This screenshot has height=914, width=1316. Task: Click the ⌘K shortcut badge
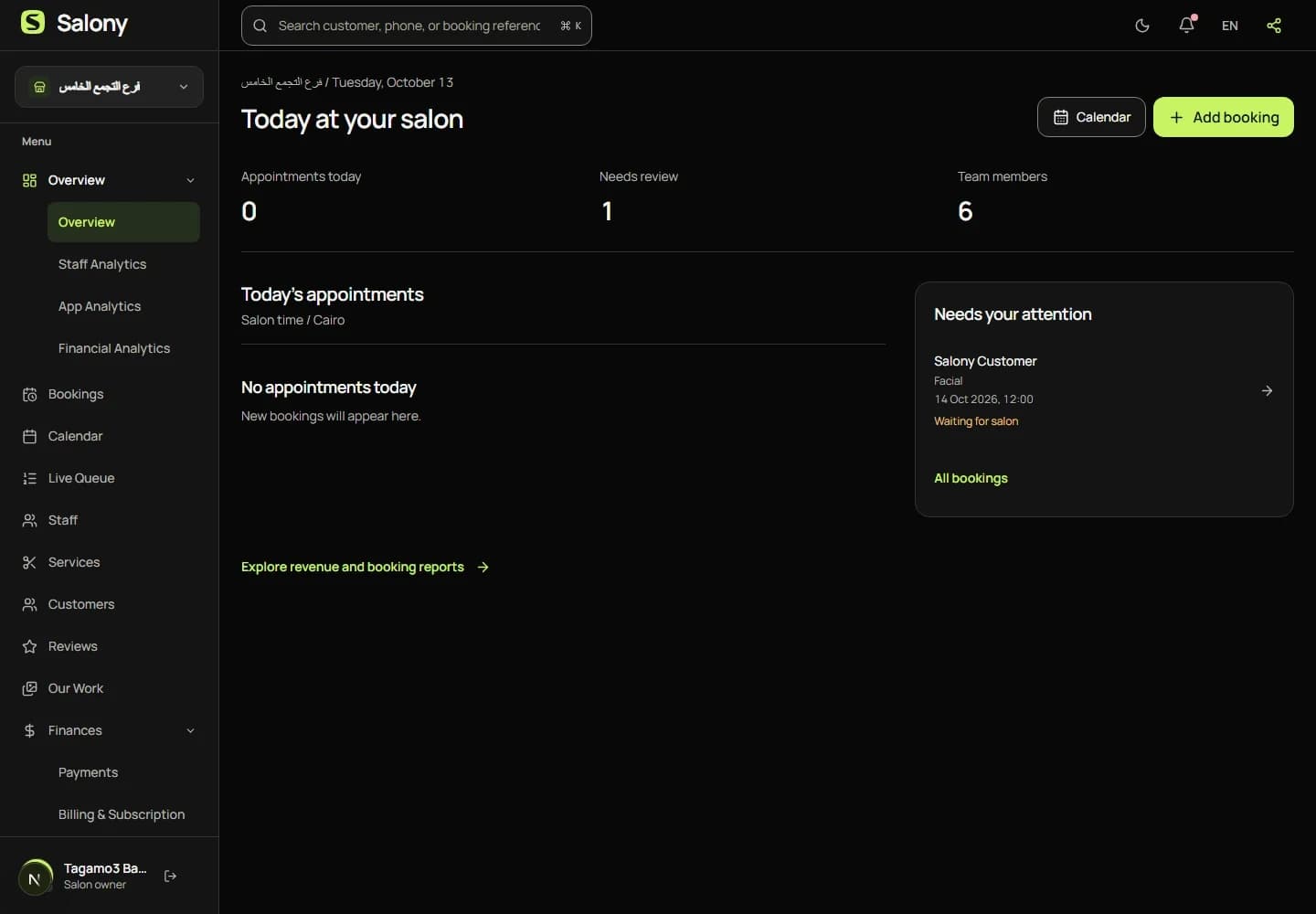(570, 26)
